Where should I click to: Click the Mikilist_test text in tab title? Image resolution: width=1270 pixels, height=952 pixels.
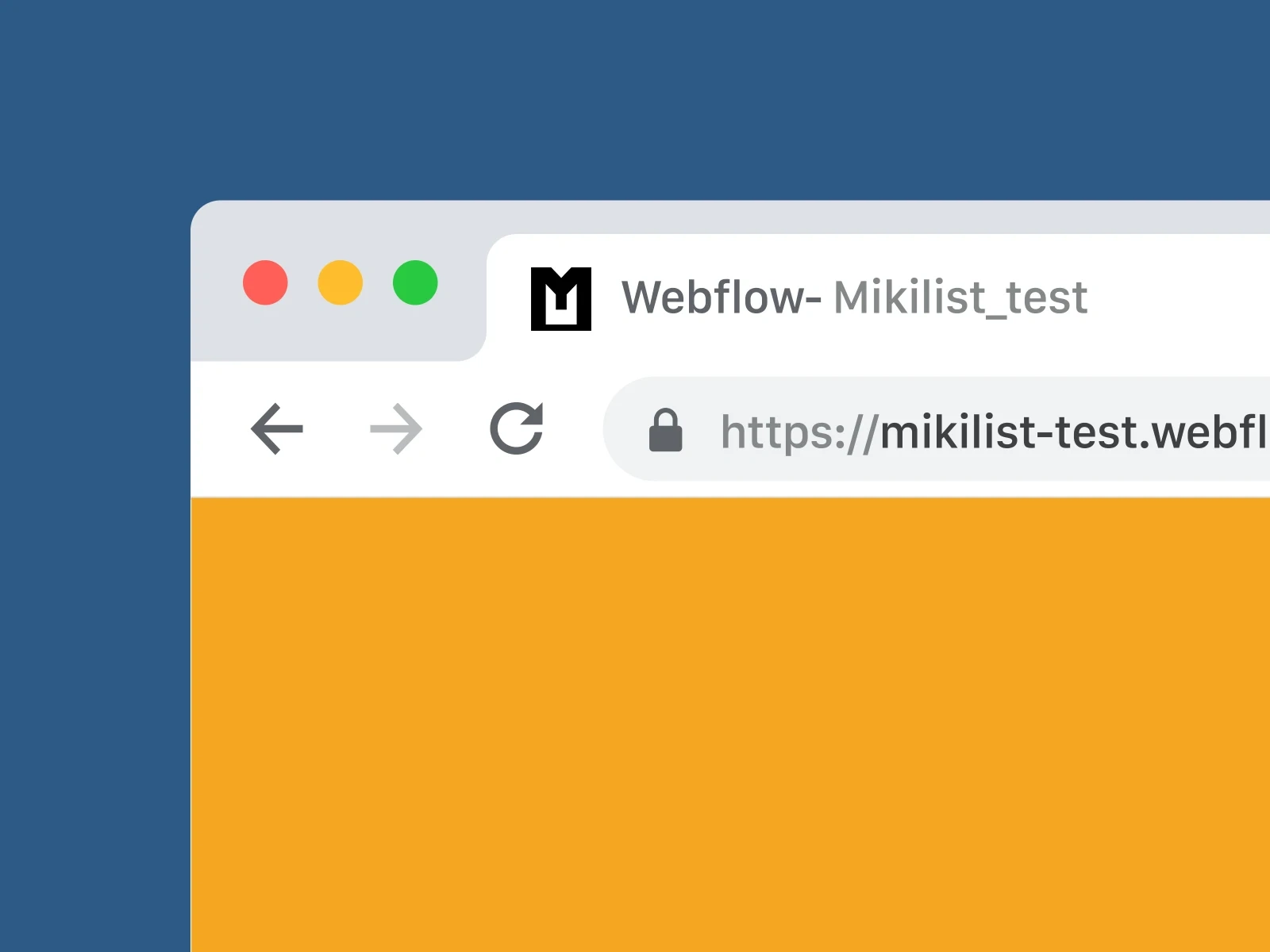(x=960, y=298)
